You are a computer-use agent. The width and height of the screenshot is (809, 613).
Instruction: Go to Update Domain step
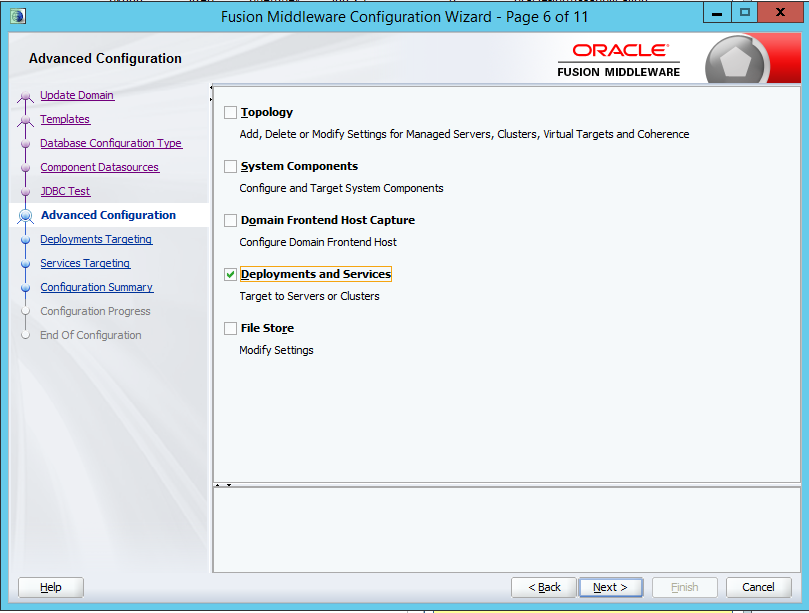(77, 95)
